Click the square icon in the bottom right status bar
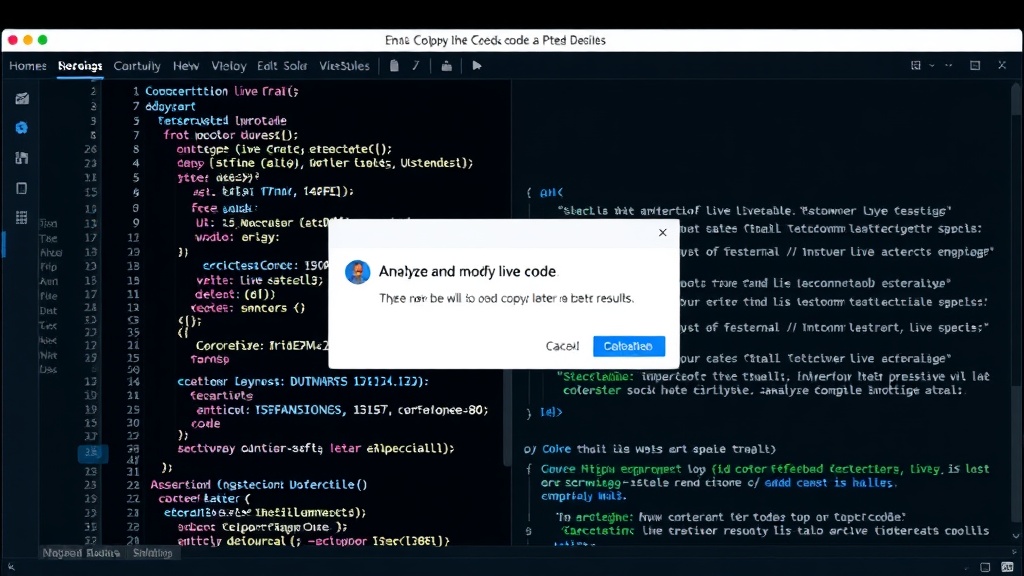The image size is (1024, 576). pyautogui.click(x=985, y=567)
